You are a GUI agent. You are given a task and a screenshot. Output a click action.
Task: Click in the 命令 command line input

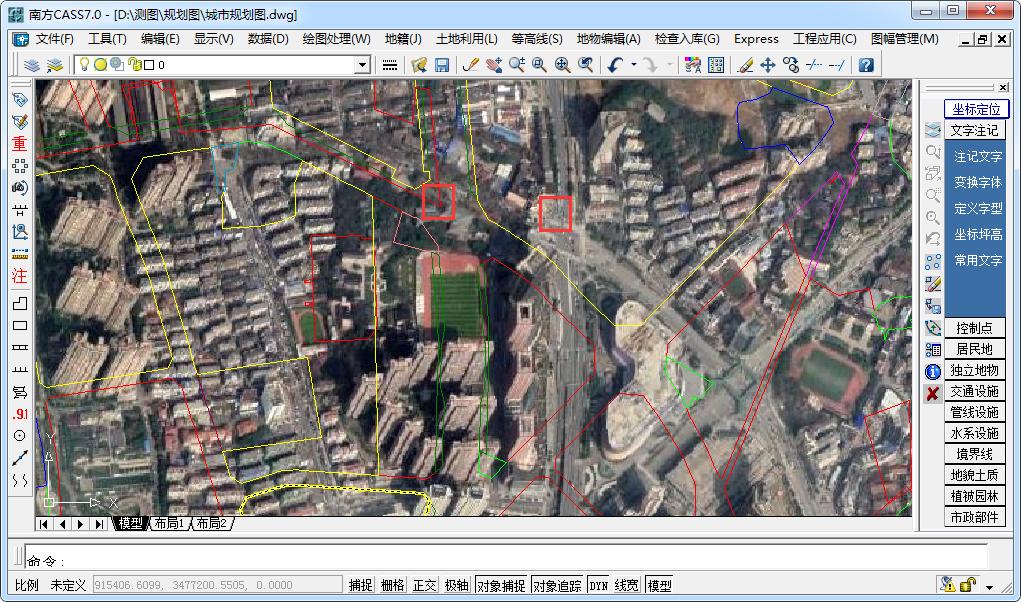[500, 558]
